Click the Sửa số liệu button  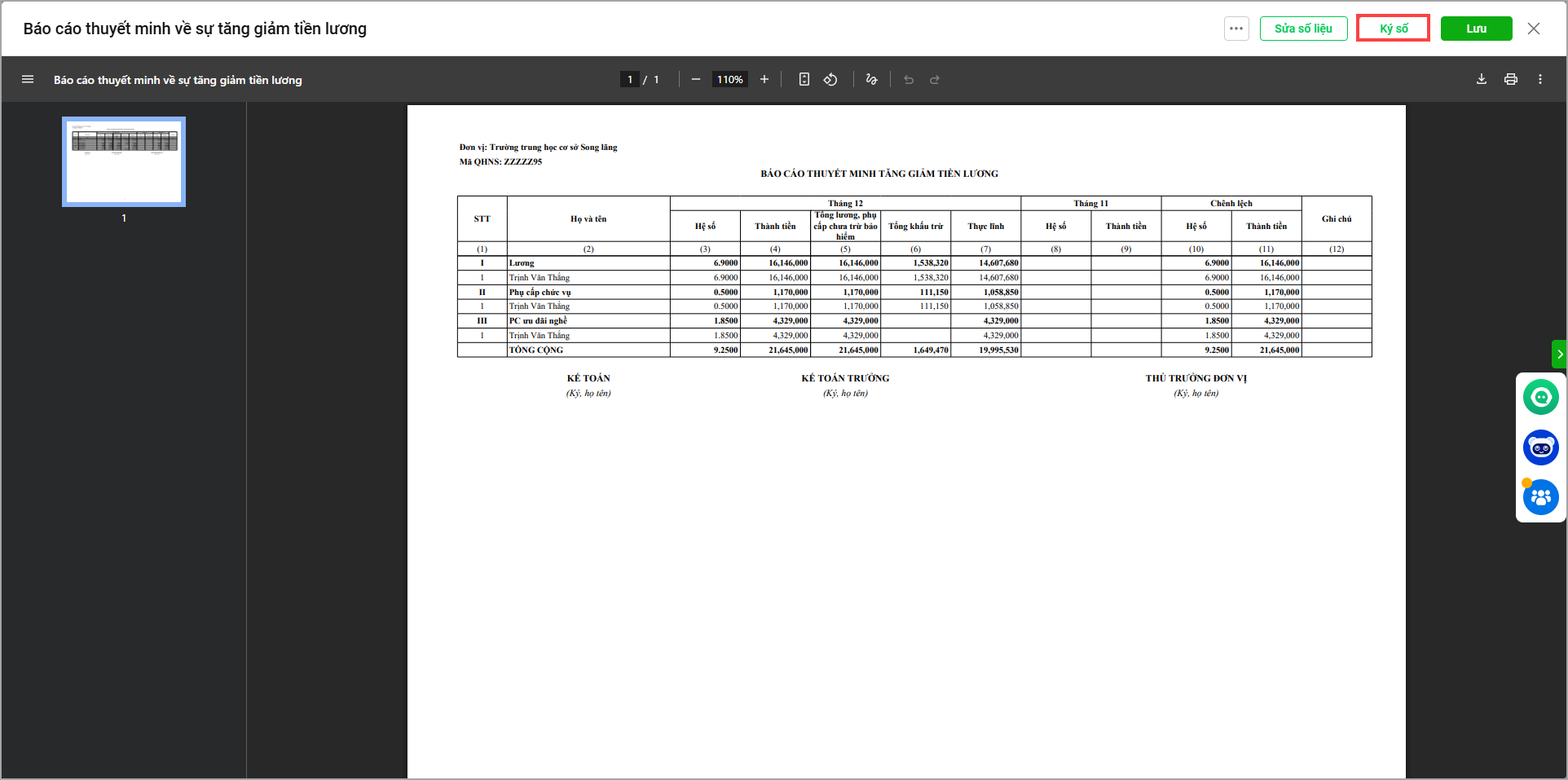1303,29
